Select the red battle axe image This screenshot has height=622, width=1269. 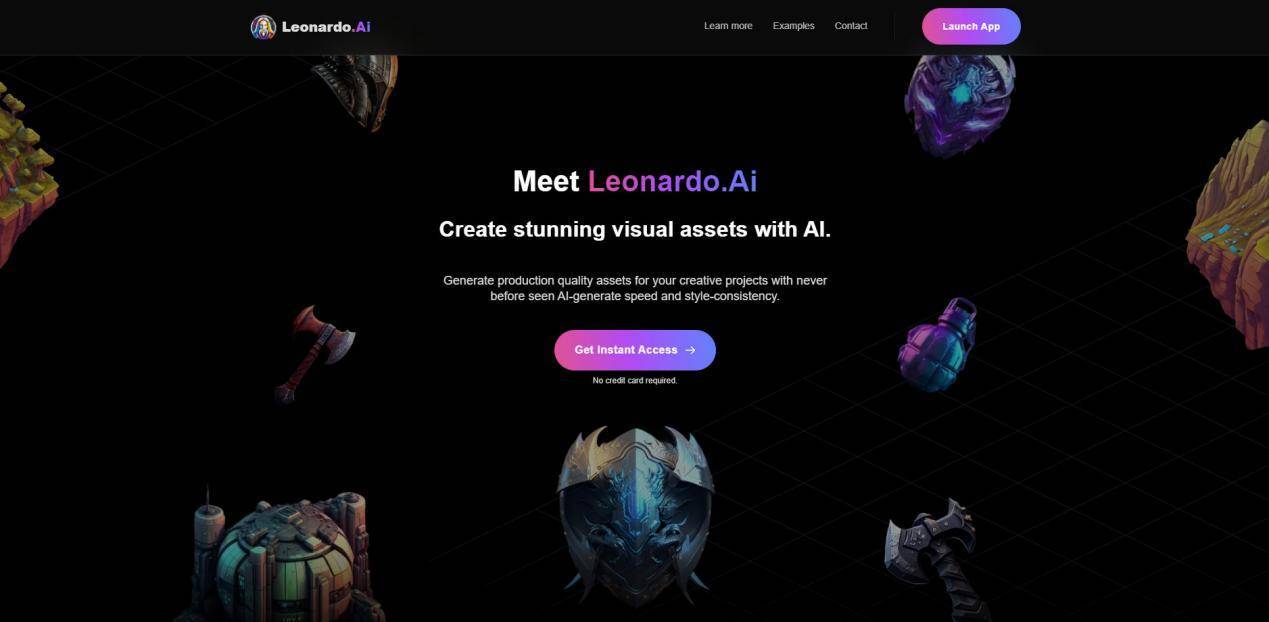point(315,353)
